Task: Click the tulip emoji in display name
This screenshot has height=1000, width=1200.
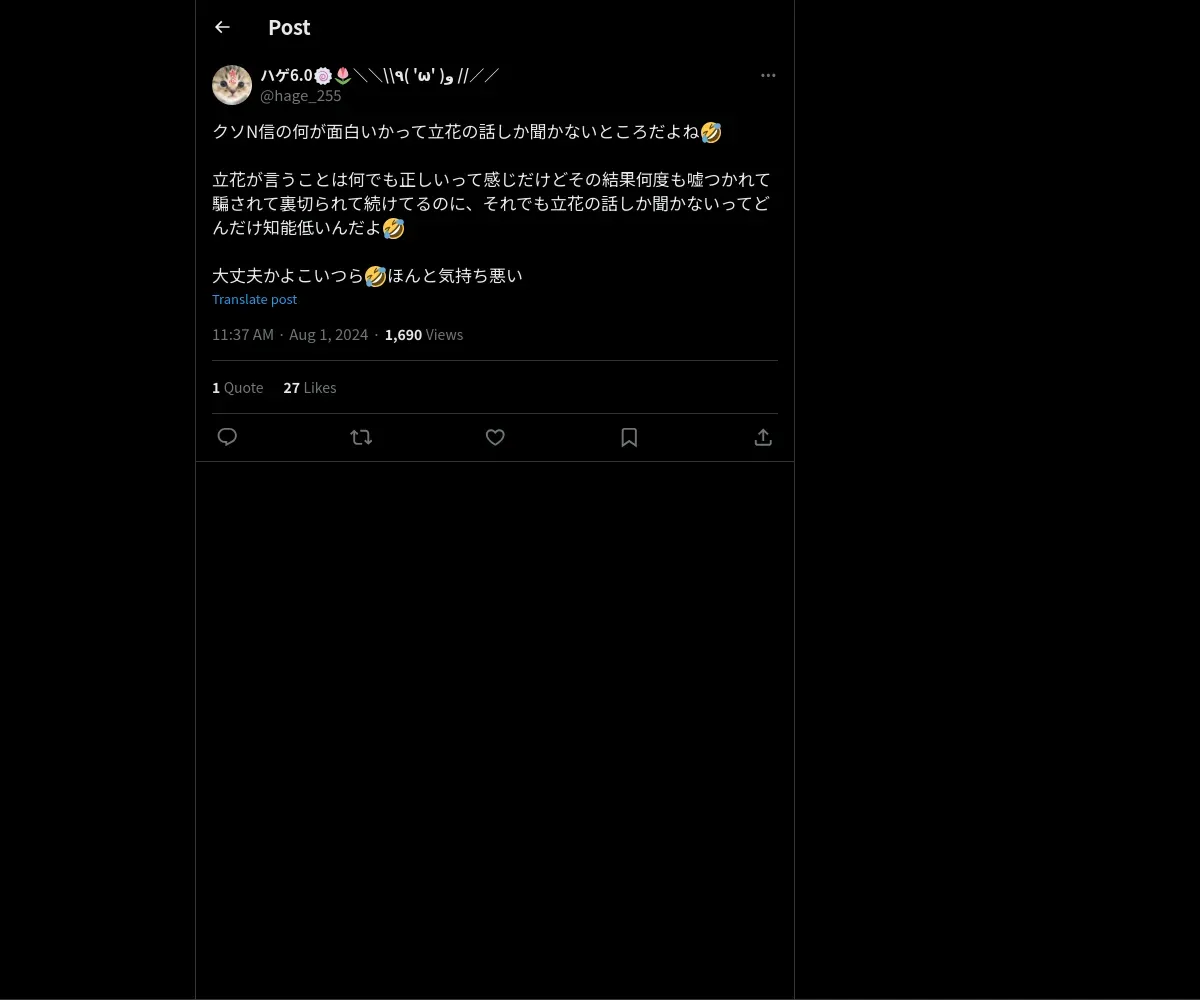Action: pyautogui.click(x=343, y=75)
